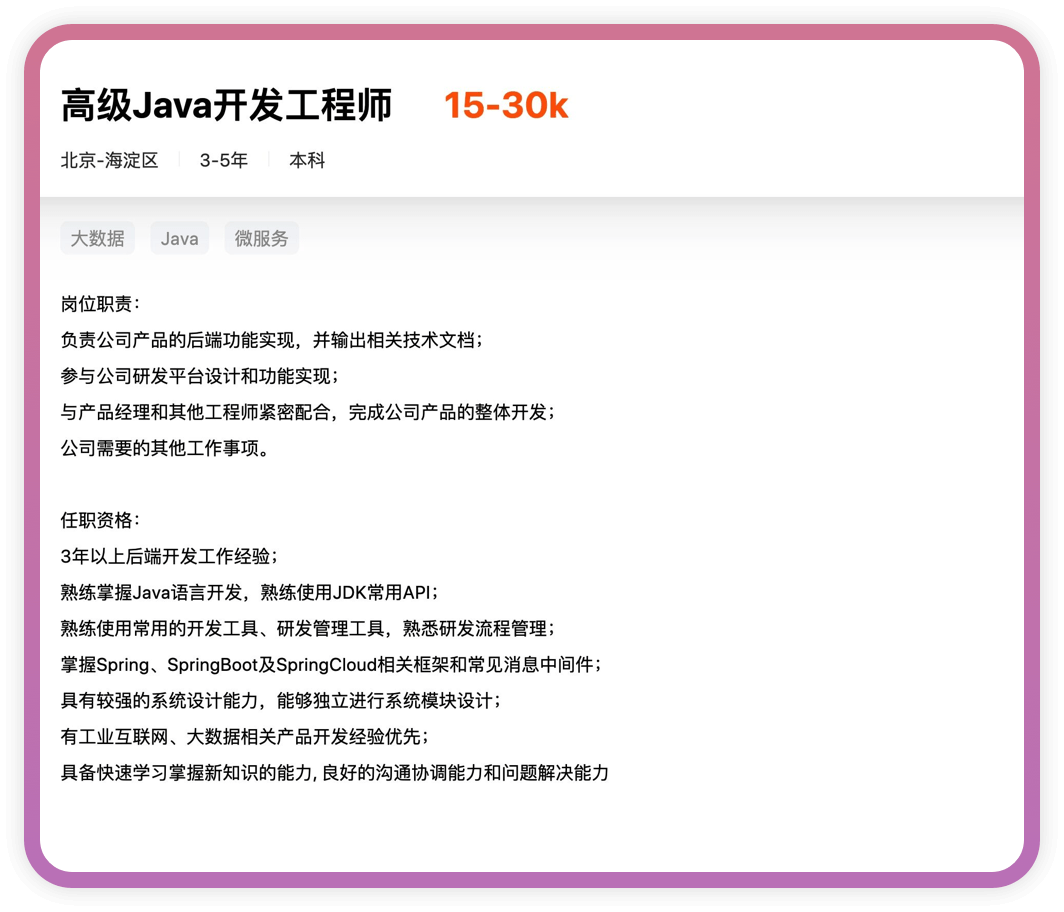Click the line mentioning 产品经理 collaboration

307,412
